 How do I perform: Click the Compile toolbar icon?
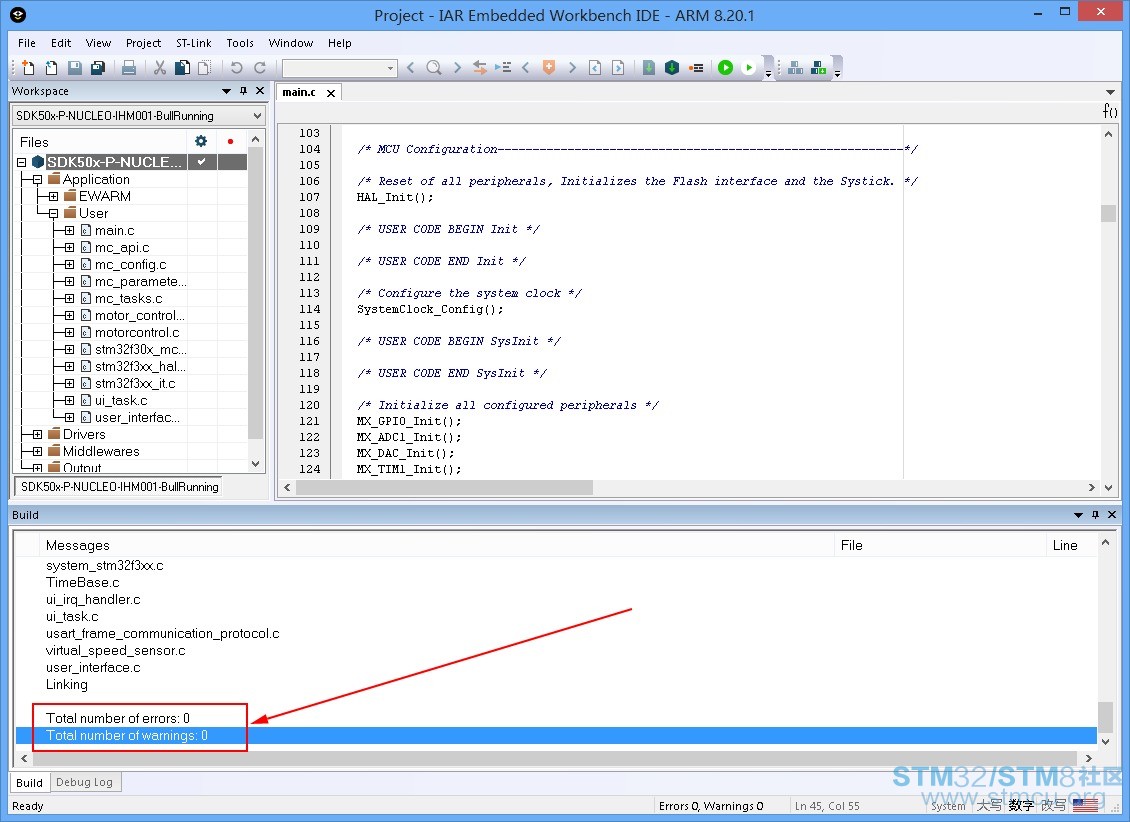pos(649,68)
